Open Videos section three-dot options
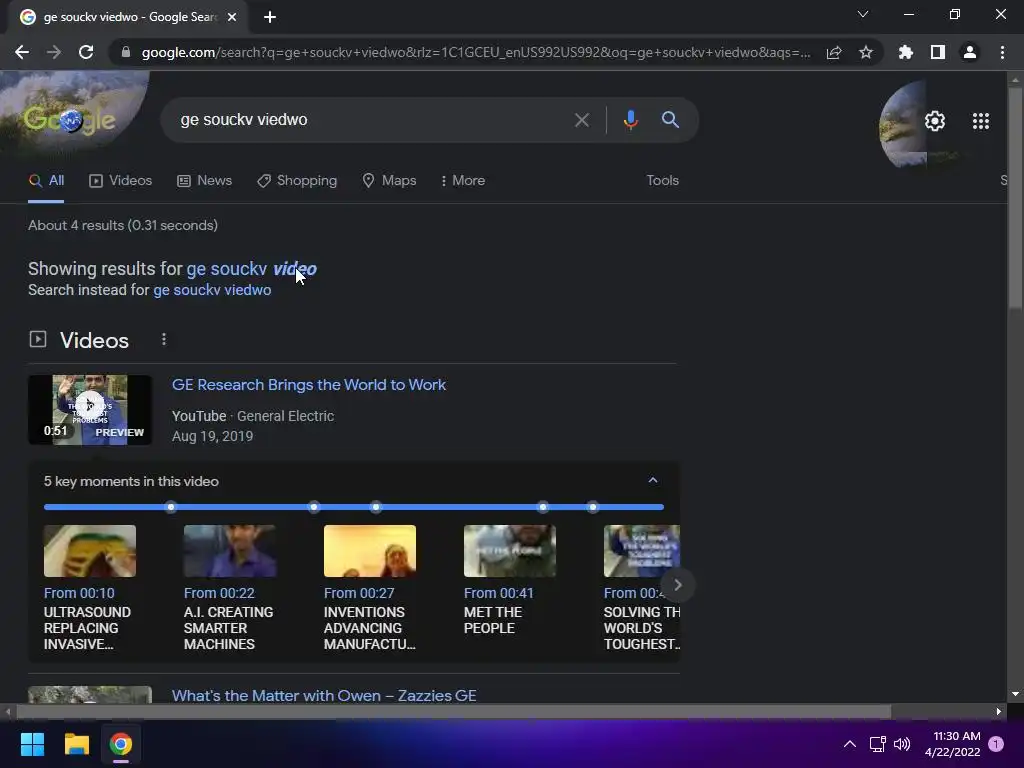 click(x=164, y=340)
